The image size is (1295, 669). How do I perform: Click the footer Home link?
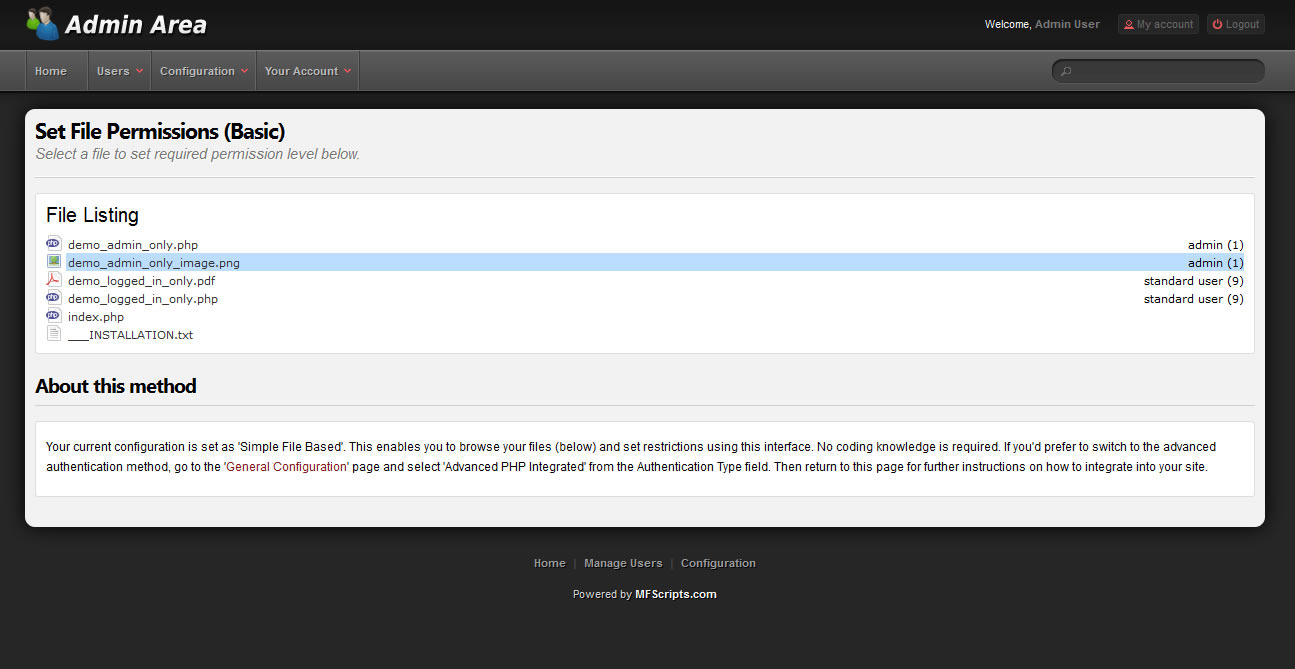[549, 563]
